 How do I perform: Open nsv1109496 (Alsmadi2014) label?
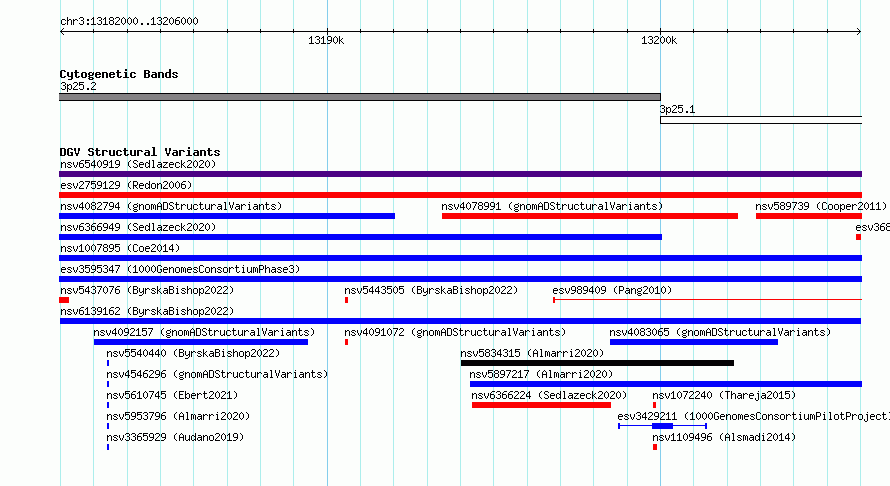coord(724,437)
